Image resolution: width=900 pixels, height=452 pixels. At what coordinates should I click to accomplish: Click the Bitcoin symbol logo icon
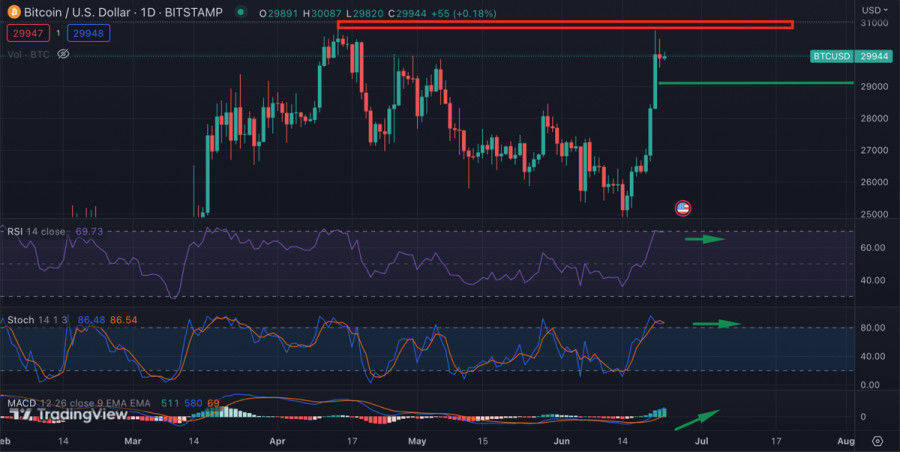[14, 11]
